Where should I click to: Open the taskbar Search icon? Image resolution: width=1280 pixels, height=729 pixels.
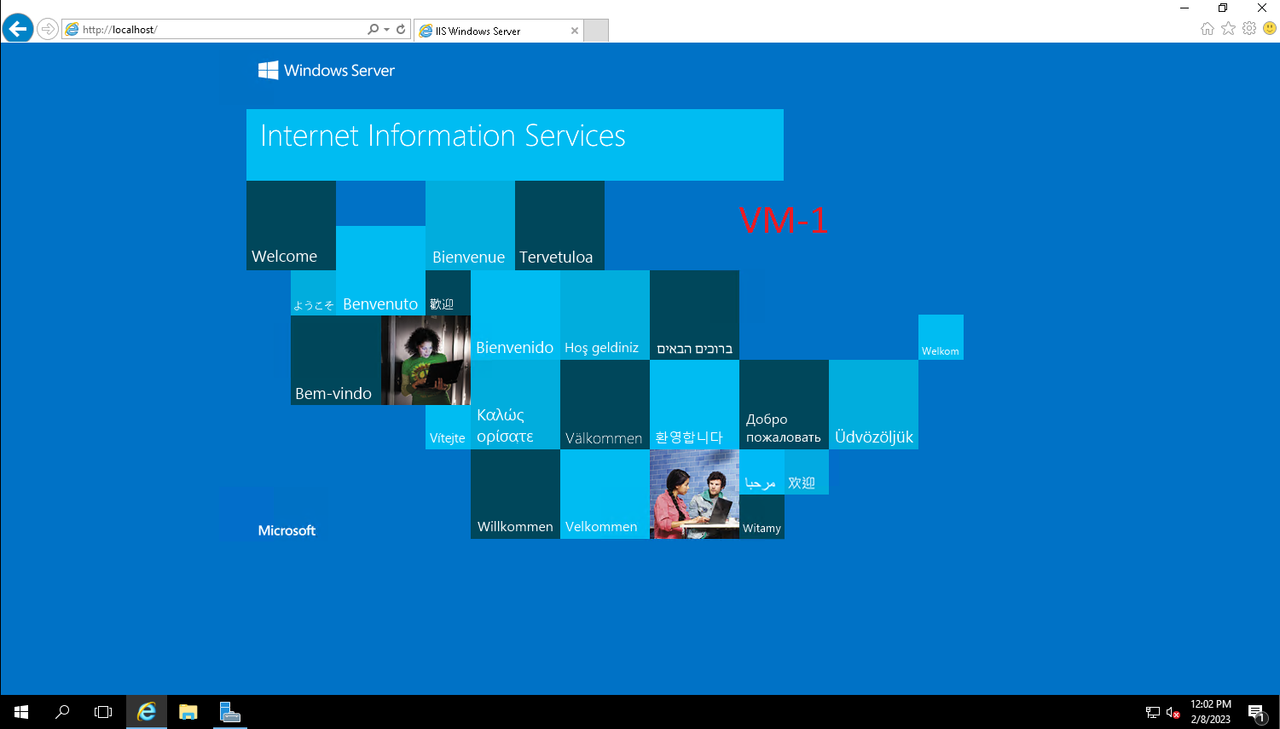[61, 712]
